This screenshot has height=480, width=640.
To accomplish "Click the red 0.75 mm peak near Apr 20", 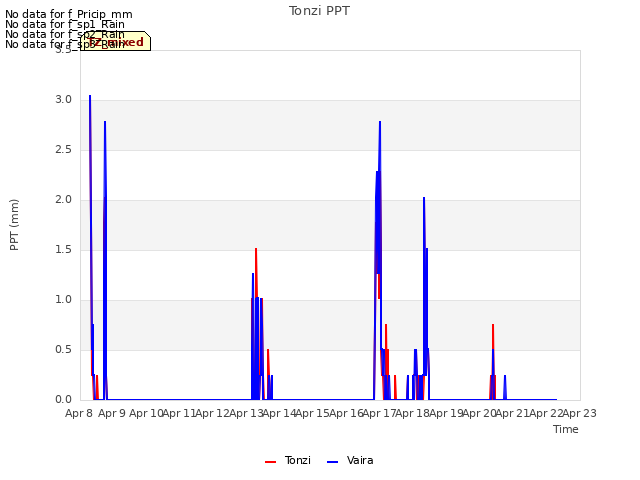I will pyautogui.click(x=493, y=325).
